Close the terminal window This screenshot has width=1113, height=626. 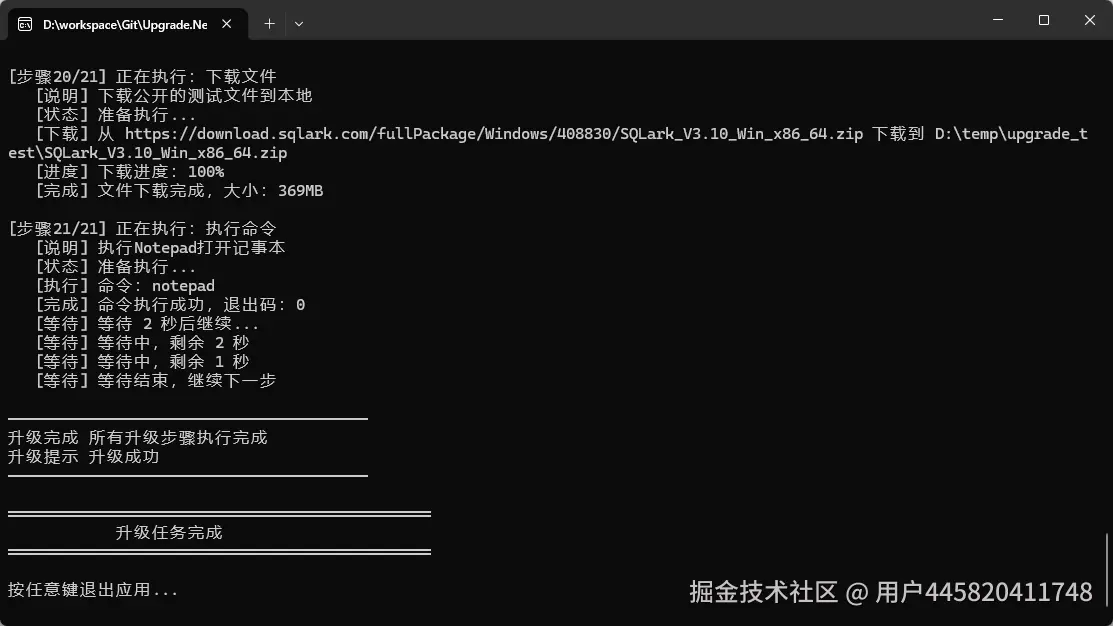point(1090,20)
